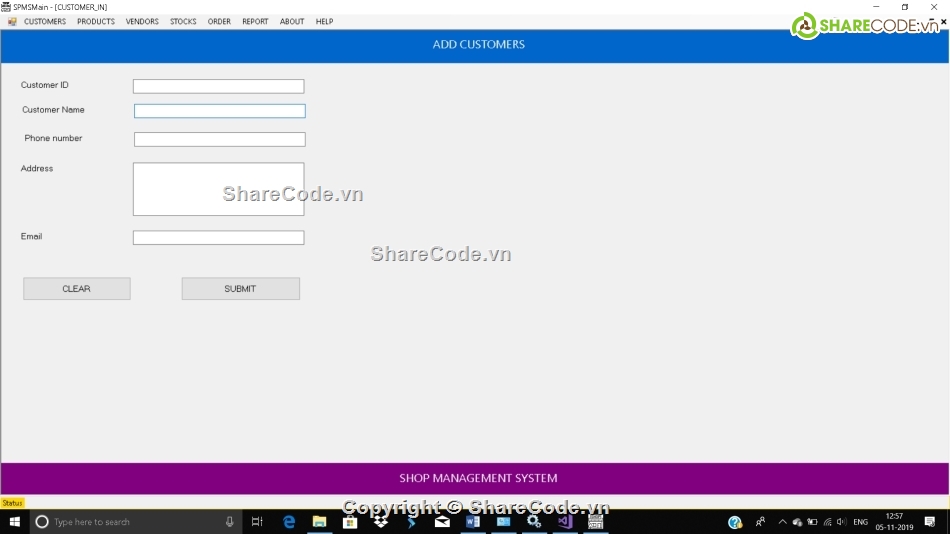Open the VENDORS menu
This screenshot has width=950, height=534.
click(142, 21)
